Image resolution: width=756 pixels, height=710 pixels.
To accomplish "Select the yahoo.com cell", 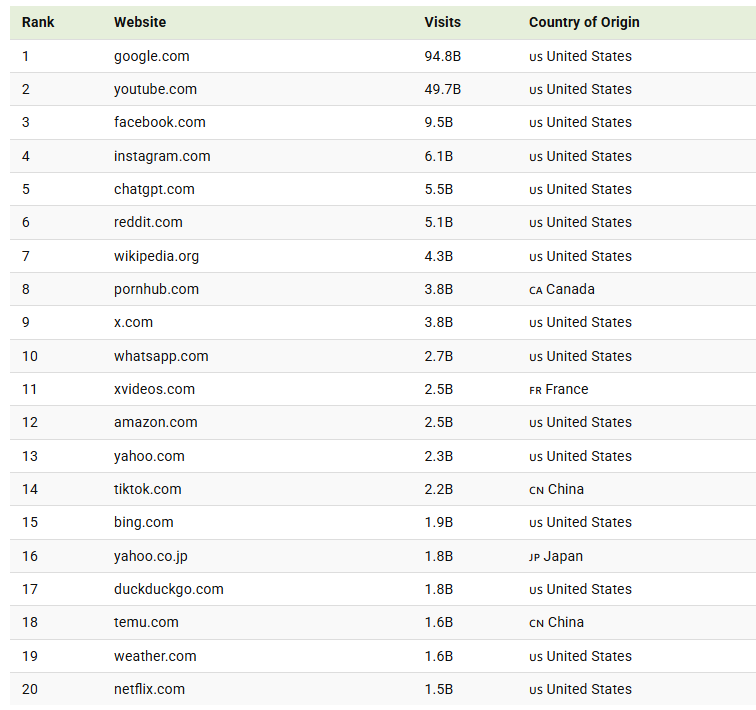I will click(149, 456).
